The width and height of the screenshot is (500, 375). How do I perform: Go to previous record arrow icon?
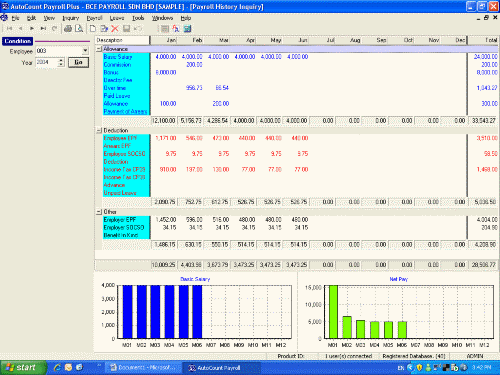point(21,29)
